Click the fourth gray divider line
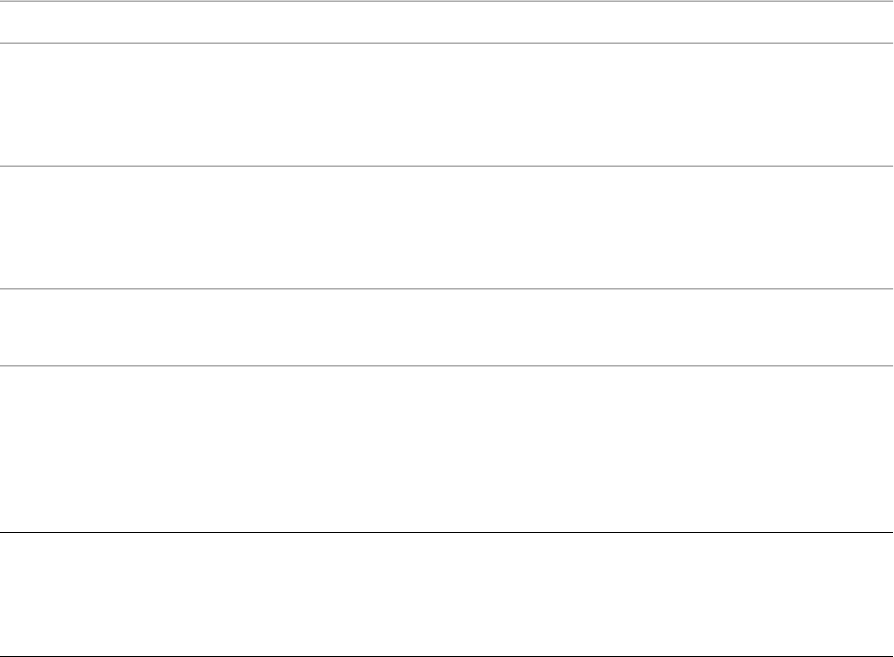 pos(447,289)
